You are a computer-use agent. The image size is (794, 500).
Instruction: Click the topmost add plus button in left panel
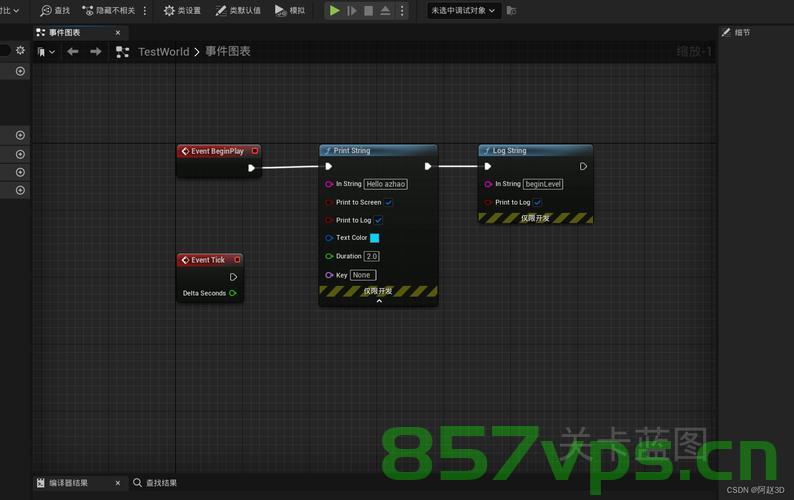pyautogui.click(x=20, y=71)
